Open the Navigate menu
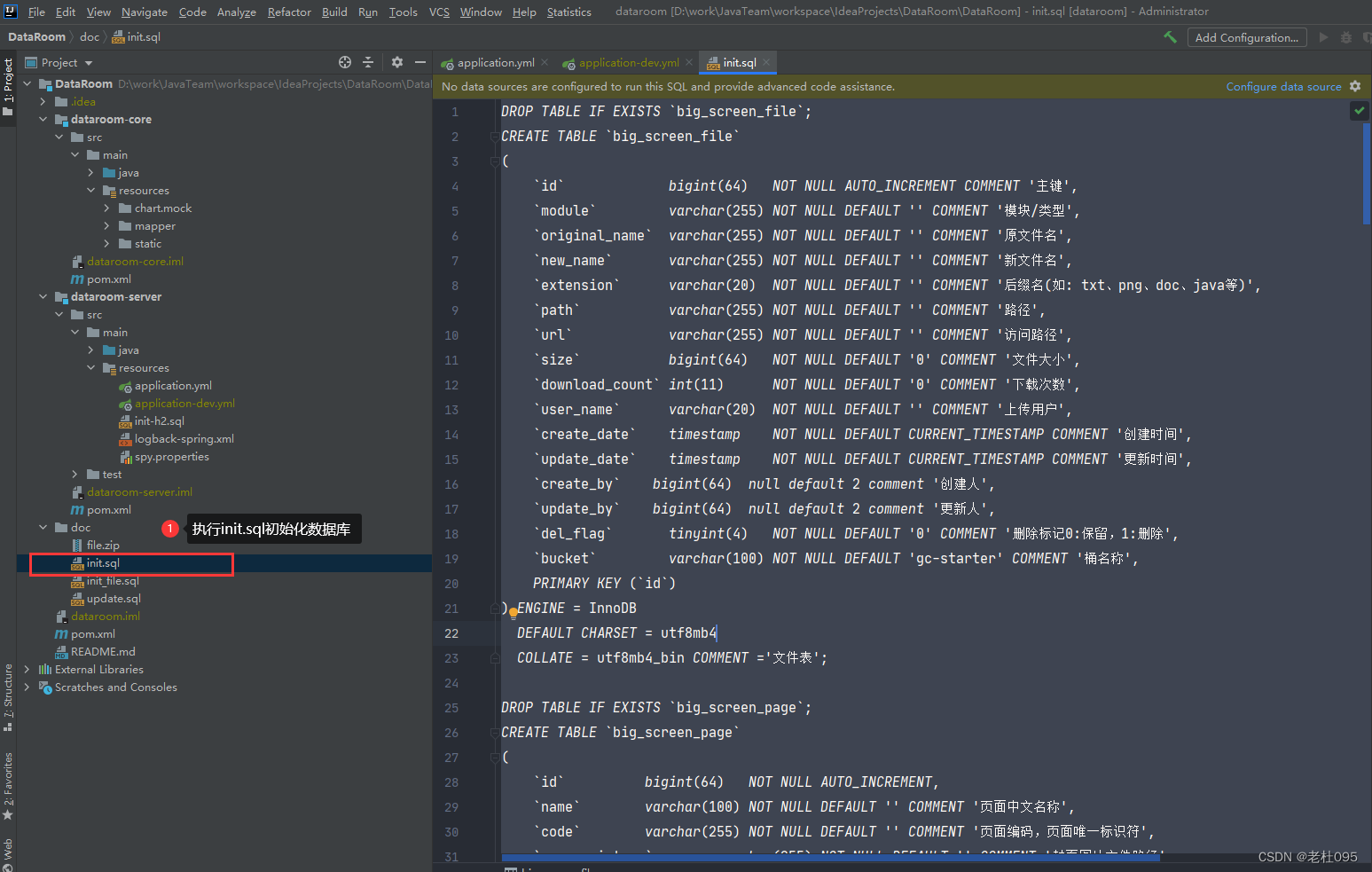Screen dimensions: 1372x872 coord(145,12)
